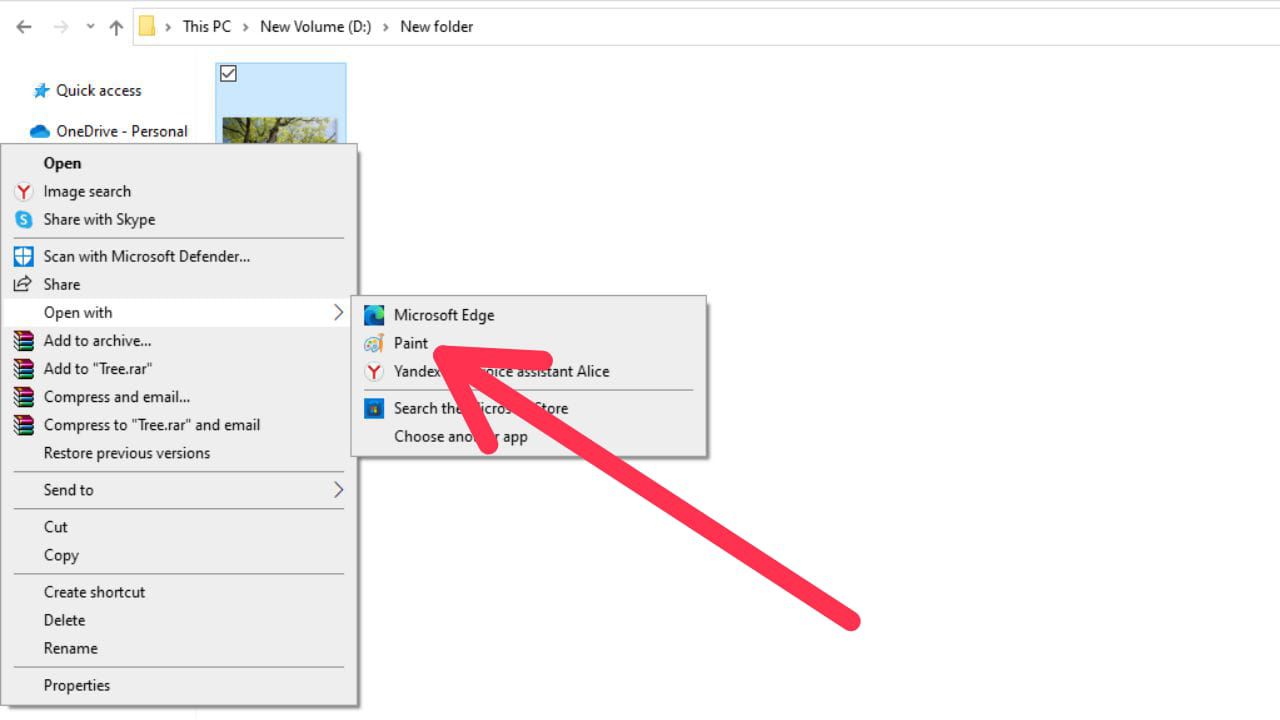Viewport: 1280px width, 720px height.
Task: Select Compress and email...
Action: [x=180, y=396]
